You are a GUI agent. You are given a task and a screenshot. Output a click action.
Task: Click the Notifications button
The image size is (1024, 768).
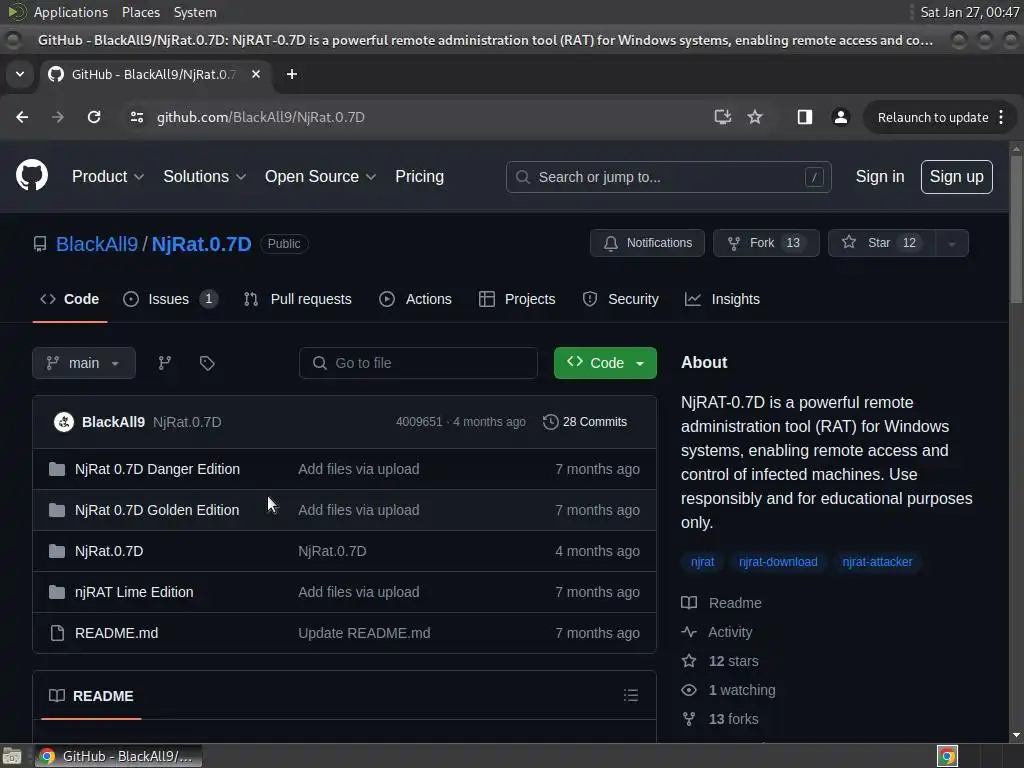point(647,243)
